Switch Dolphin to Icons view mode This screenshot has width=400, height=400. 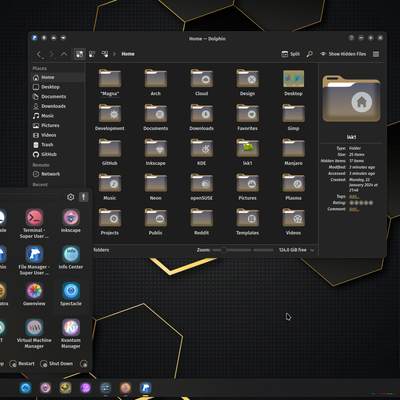pyautogui.click(x=79, y=54)
